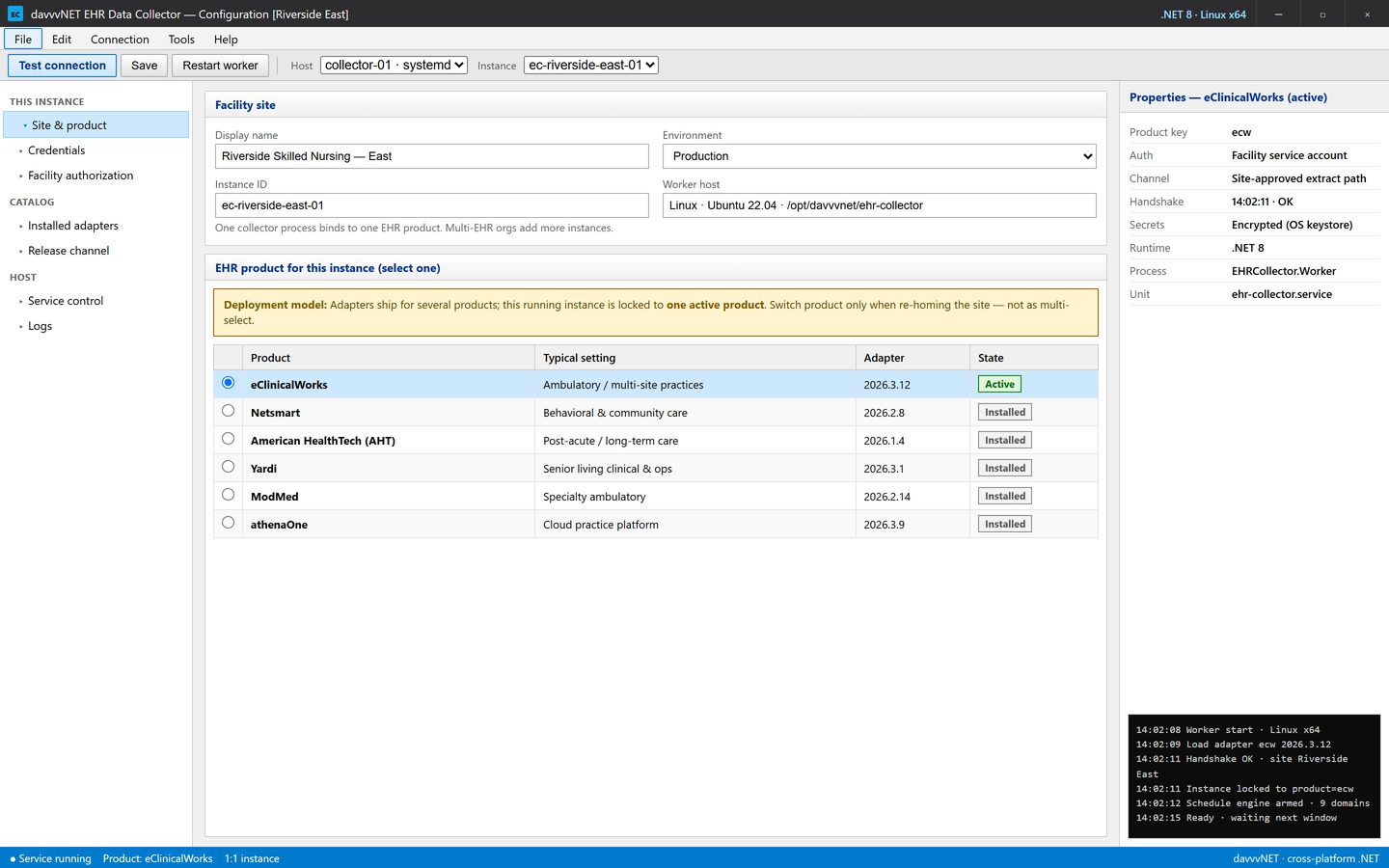Click the EHRCollector.Worker process value

tap(1284, 271)
